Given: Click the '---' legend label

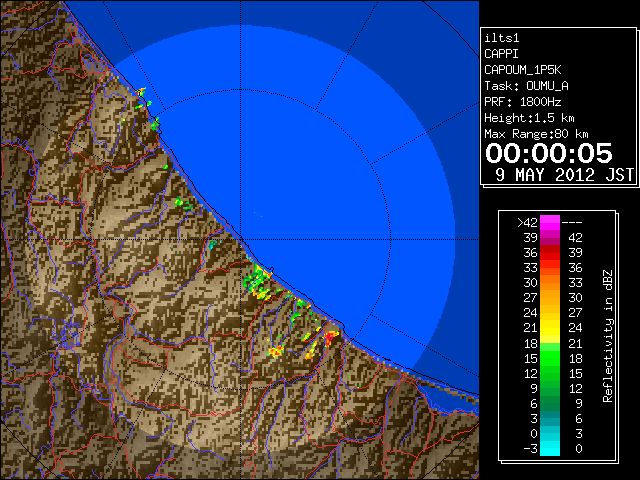Looking at the screenshot, I should 572,223.
